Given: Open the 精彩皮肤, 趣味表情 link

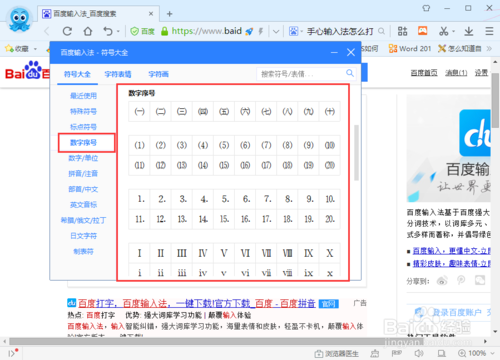Looking at the screenshot, I should (x=451, y=264).
